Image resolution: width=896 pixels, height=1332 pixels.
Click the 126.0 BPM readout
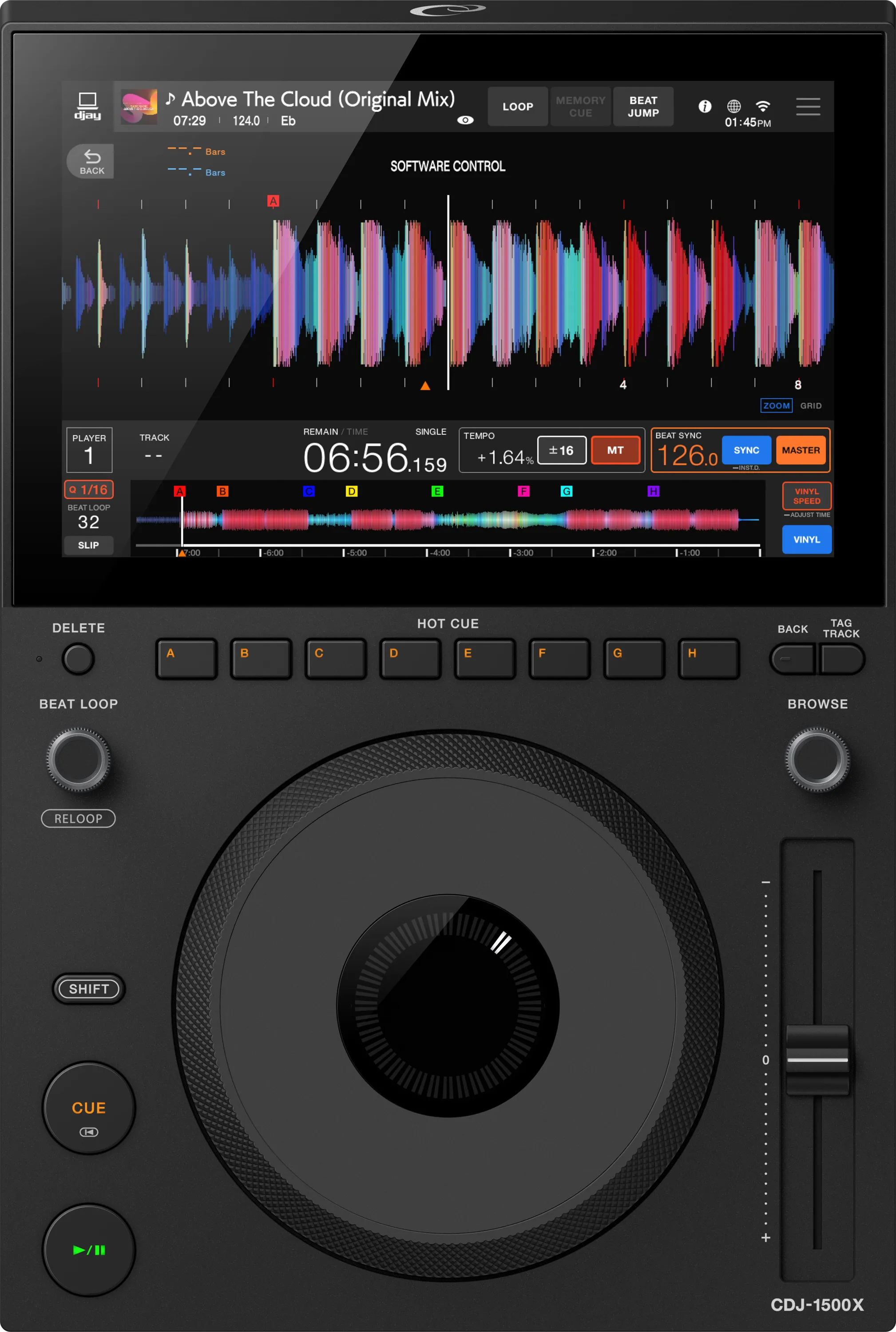[687, 456]
